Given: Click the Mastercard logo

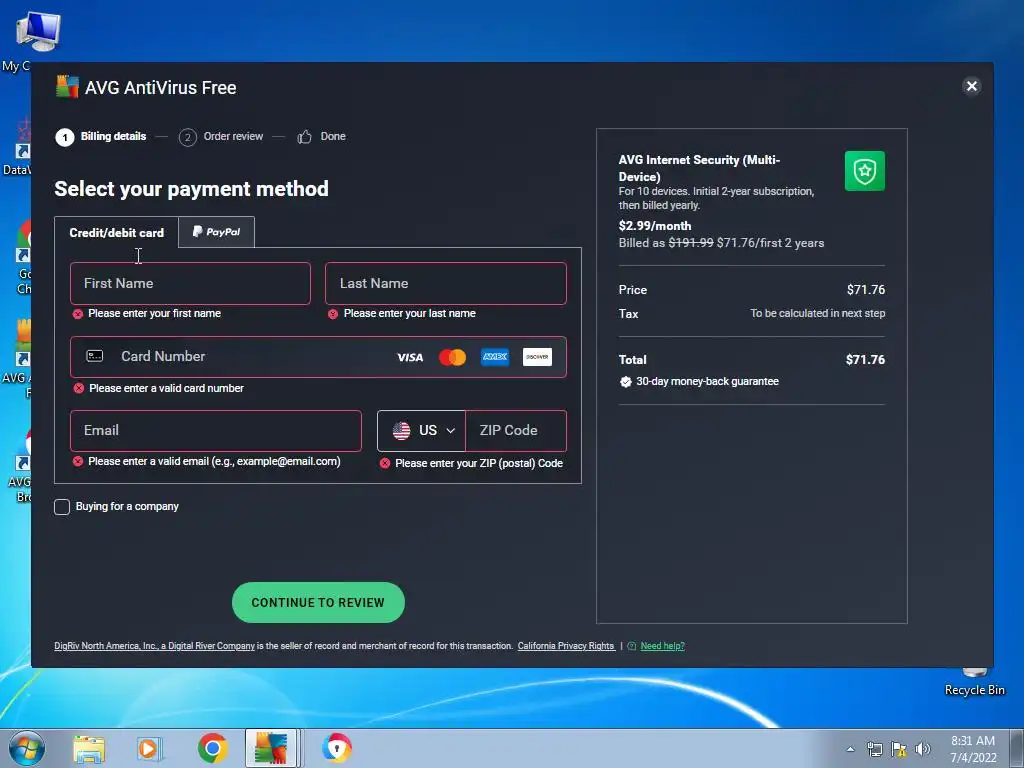Looking at the screenshot, I should point(452,357).
